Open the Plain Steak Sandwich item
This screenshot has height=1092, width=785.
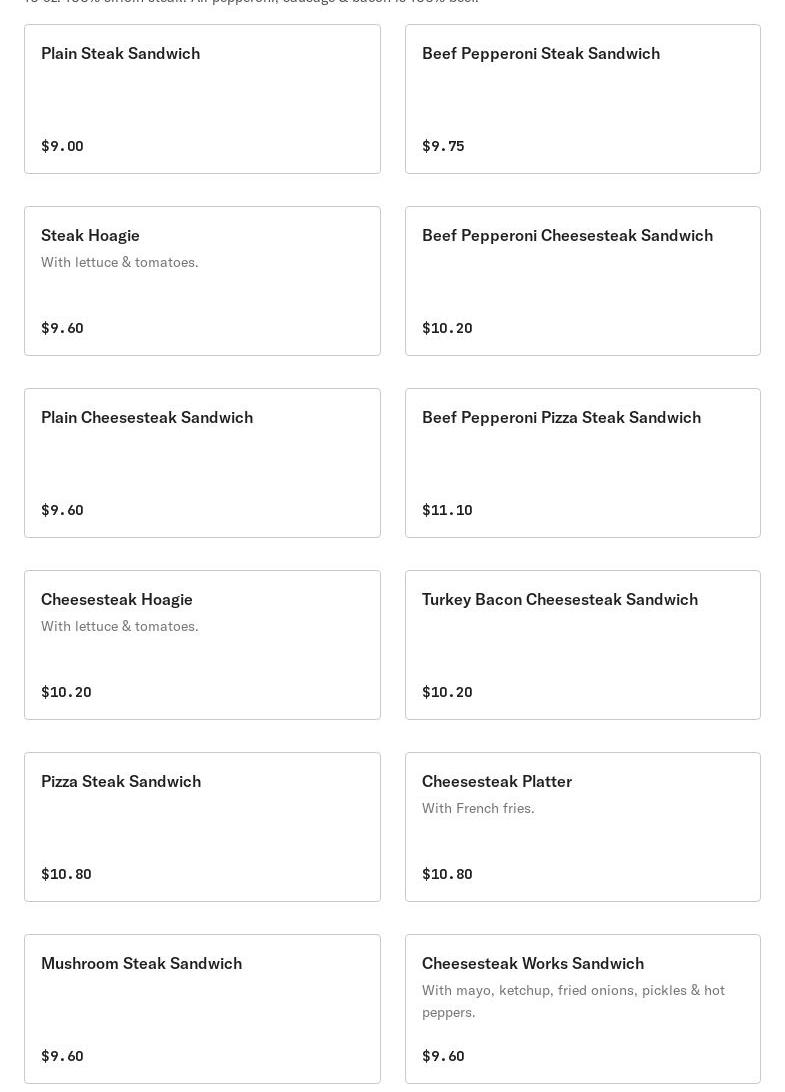120,54
